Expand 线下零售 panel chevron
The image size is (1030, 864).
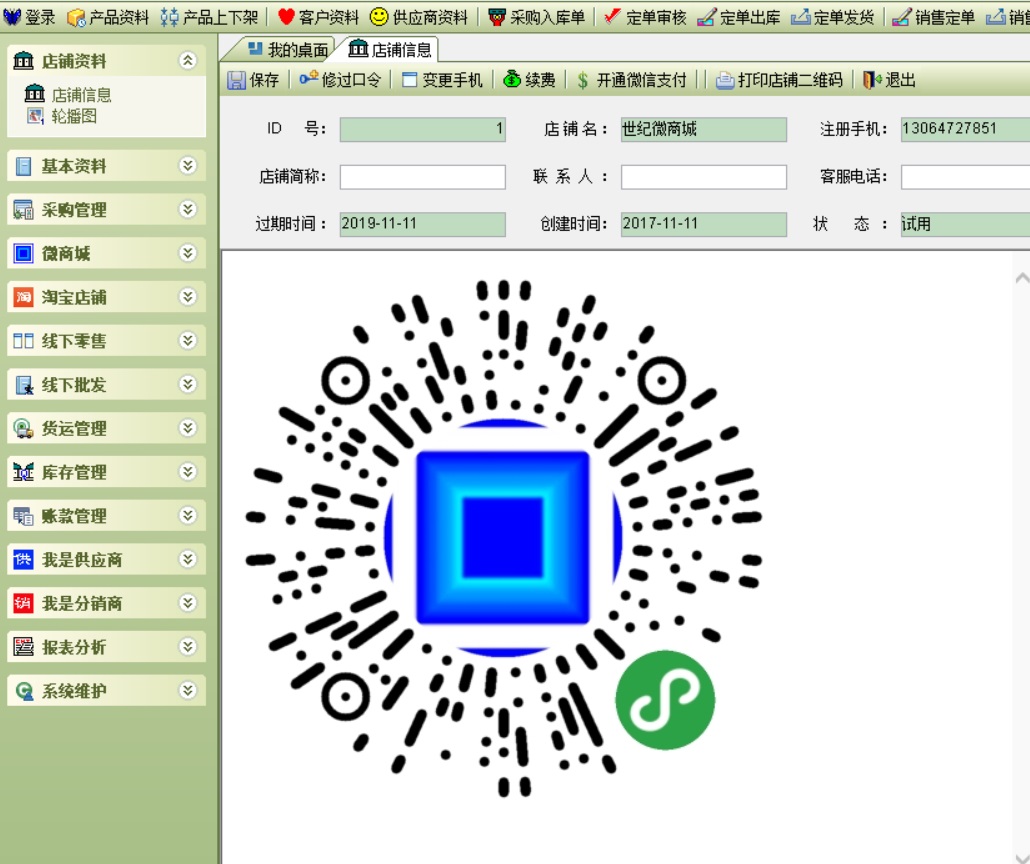click(x=188, y=340)
